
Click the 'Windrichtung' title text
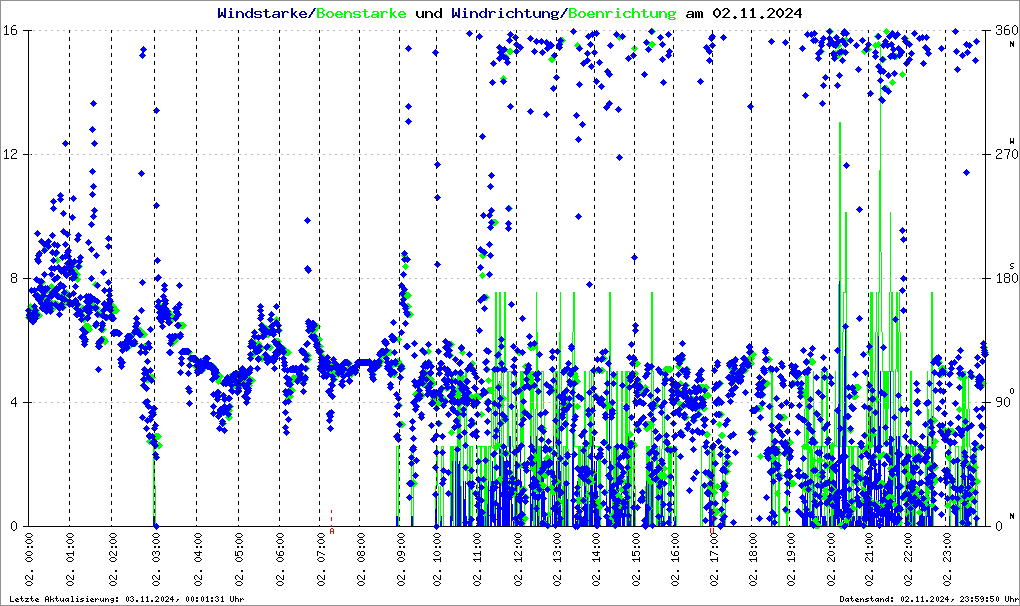tap(505, 13)
